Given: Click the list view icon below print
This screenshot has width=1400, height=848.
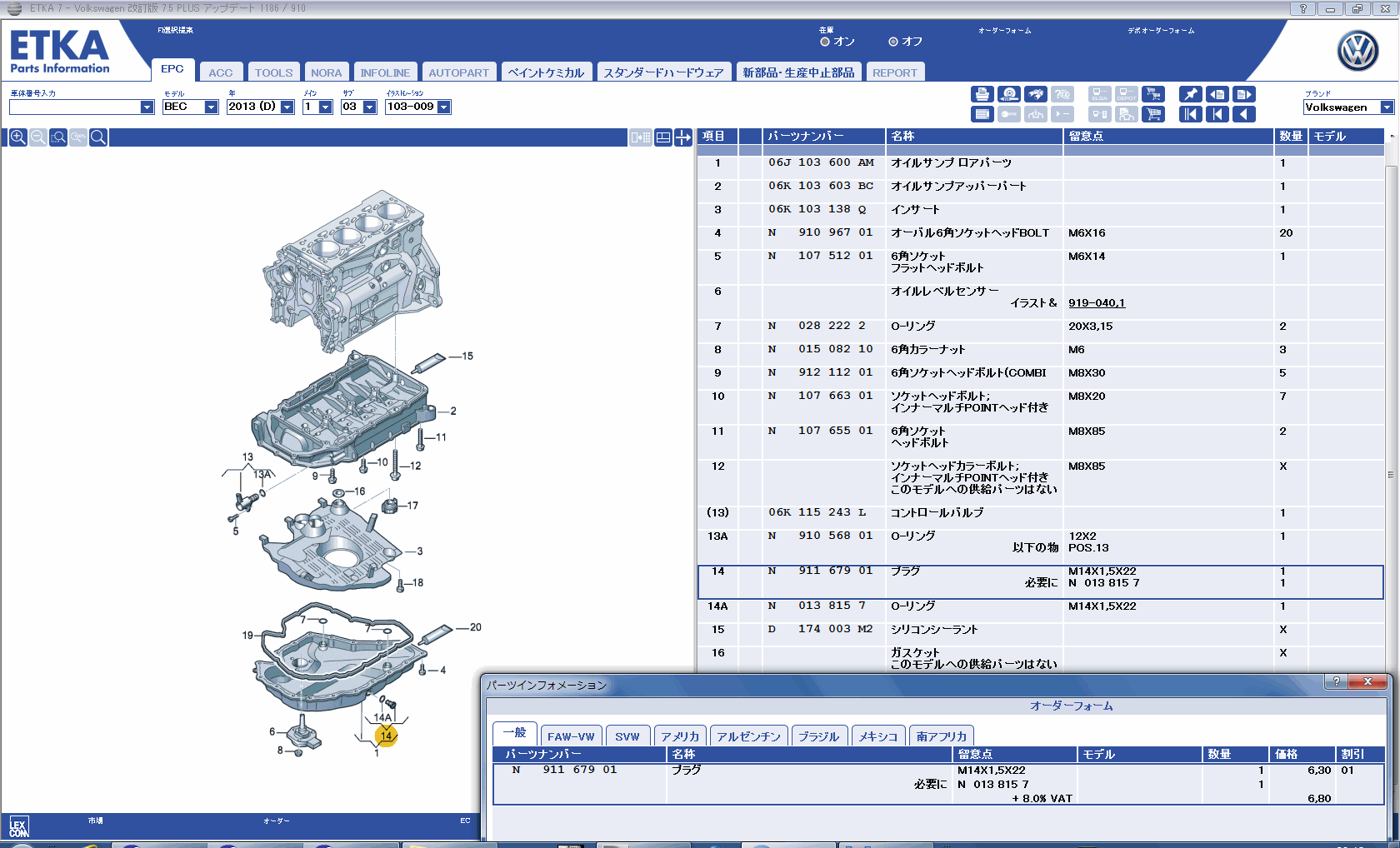Looking at the screenshot, I should coord(982,114).
